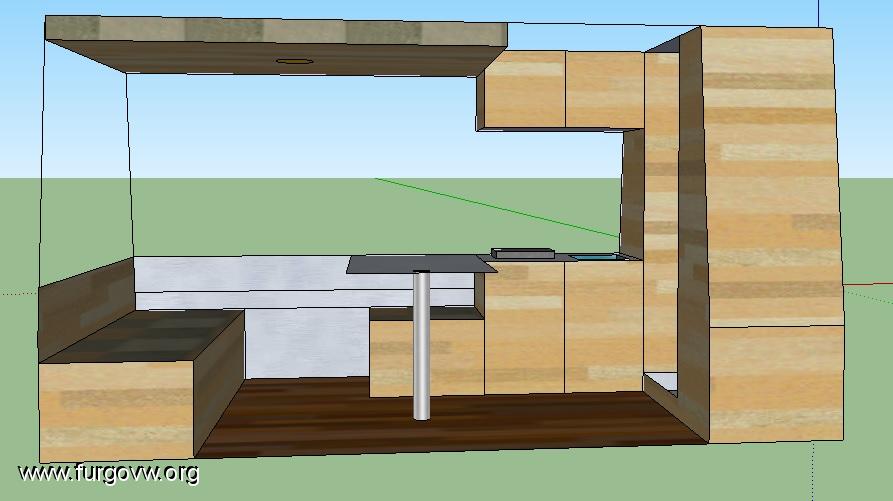The width and height of the screenshot is (893, 501).
Task: Select the cooktop beside the sink
Action: (x=523, y=253)
